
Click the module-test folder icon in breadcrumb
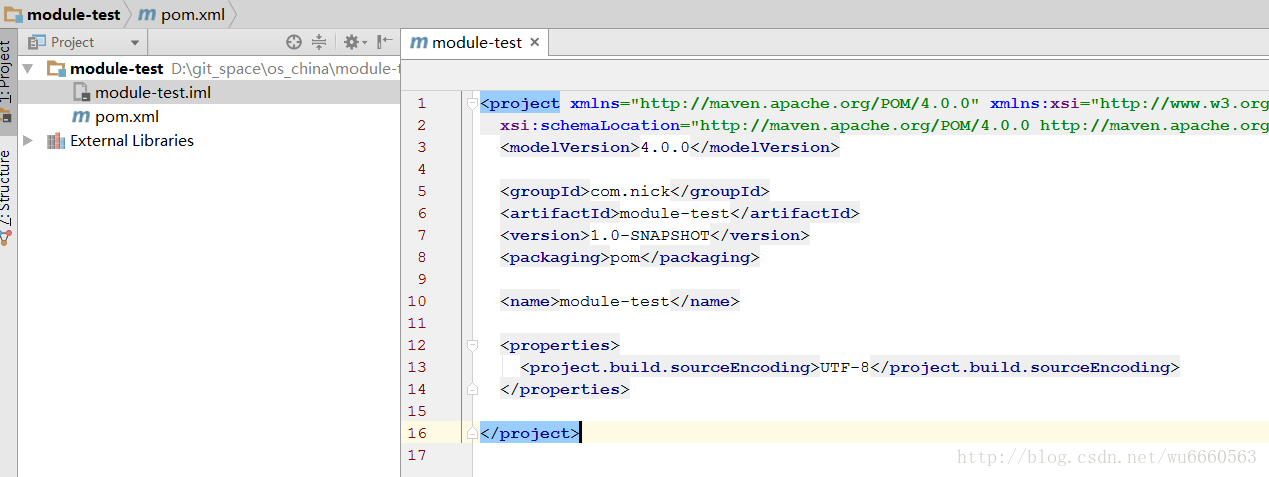click(13, 15)
